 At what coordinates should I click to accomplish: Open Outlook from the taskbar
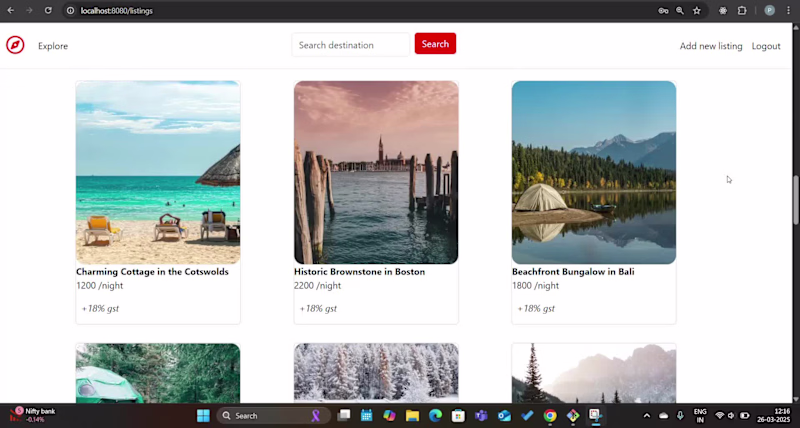pos(504,416)
